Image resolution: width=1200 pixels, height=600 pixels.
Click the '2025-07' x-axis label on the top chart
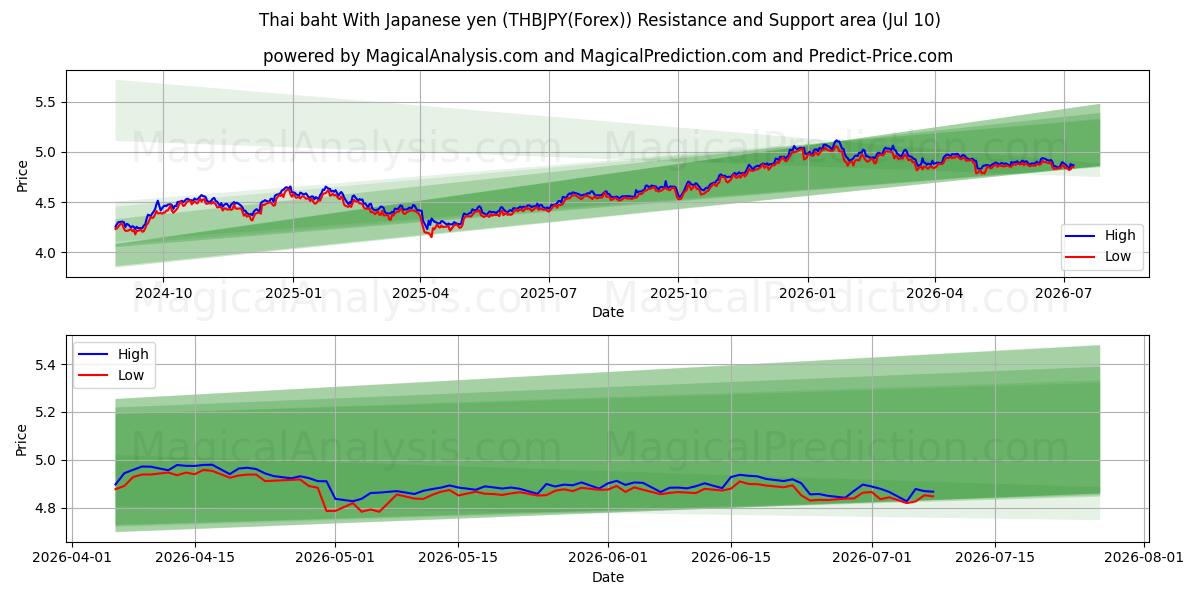click(x=549, y=293)
